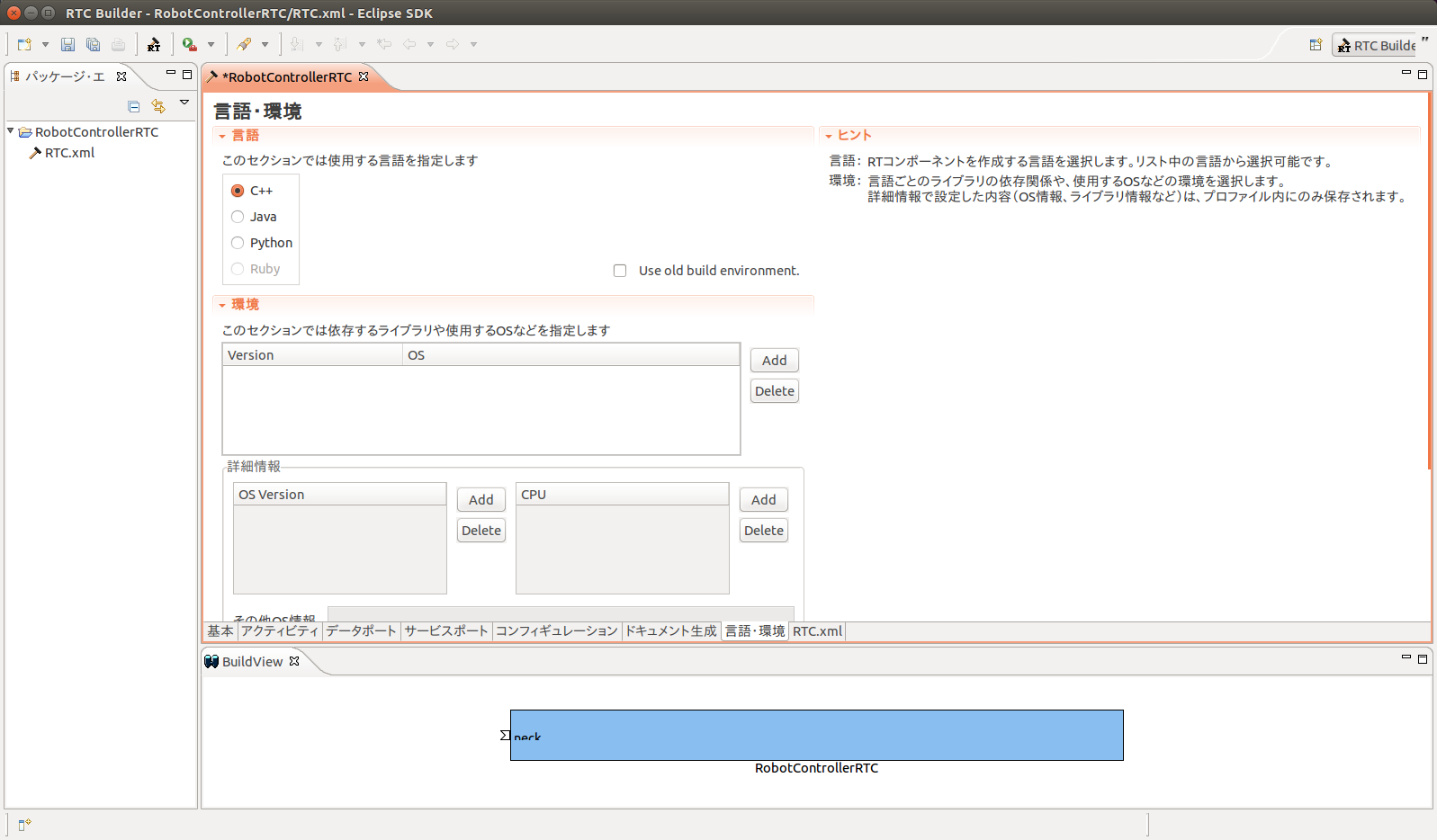The height and width of the screenshot is (840, 1437).
Task: Enable Use old build environment checkbox
Action: click(620, 271)
